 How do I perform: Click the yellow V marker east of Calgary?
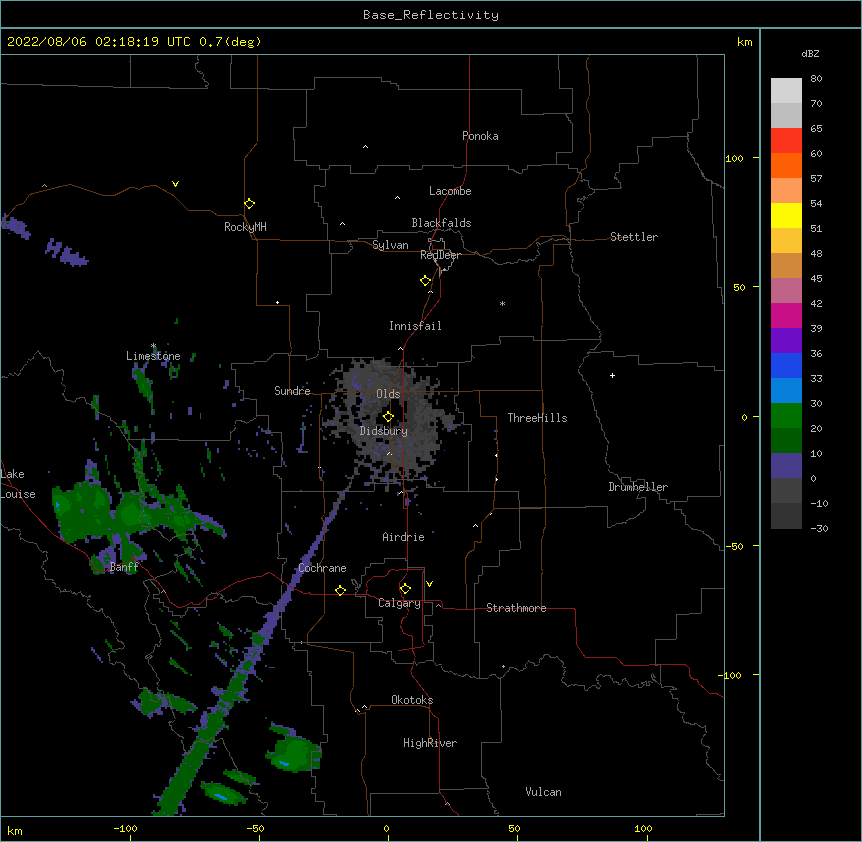click(x=429, y=584)
